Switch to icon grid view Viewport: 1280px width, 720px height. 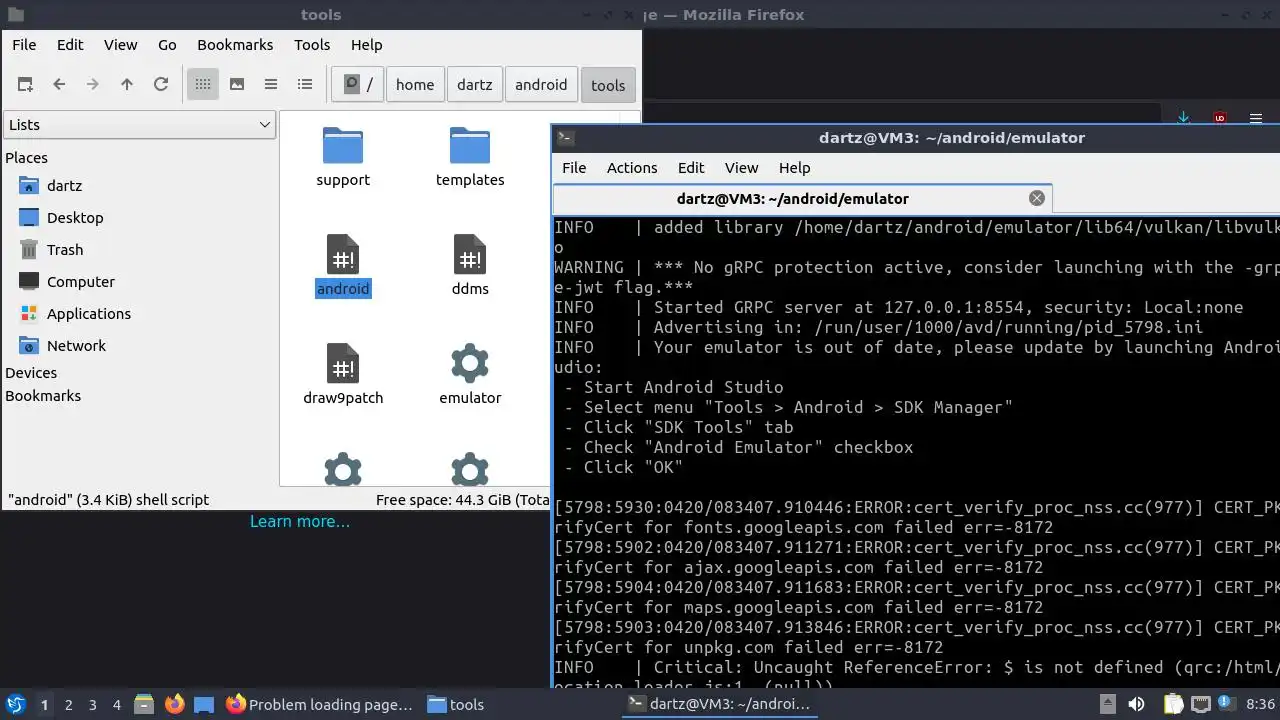coord(203,85)
